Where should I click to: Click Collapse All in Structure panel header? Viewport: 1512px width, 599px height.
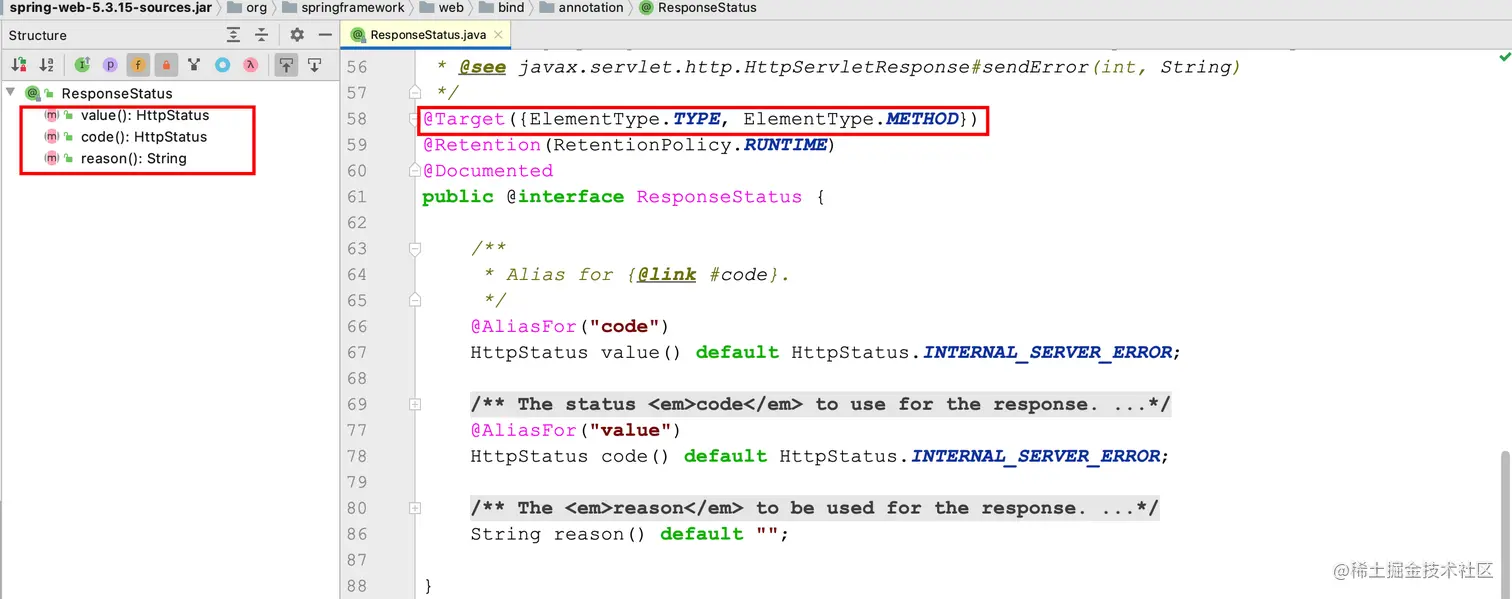tap(261, 35)
